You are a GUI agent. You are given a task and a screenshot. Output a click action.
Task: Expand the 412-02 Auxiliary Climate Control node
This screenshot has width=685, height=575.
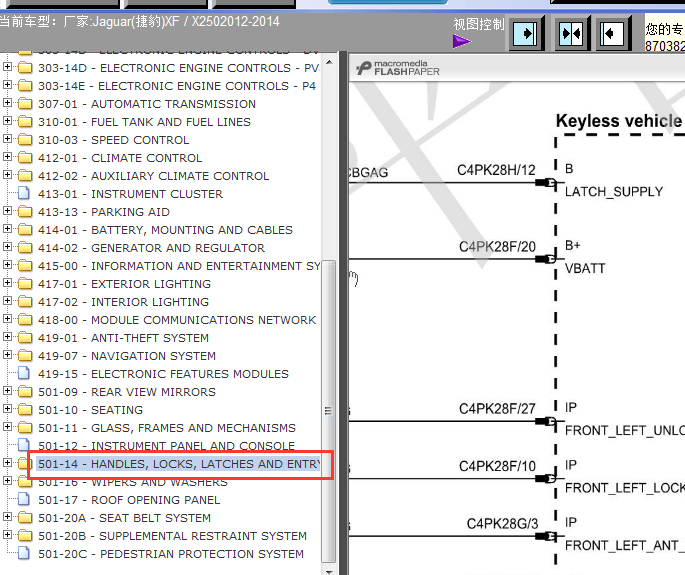(7, 174)
